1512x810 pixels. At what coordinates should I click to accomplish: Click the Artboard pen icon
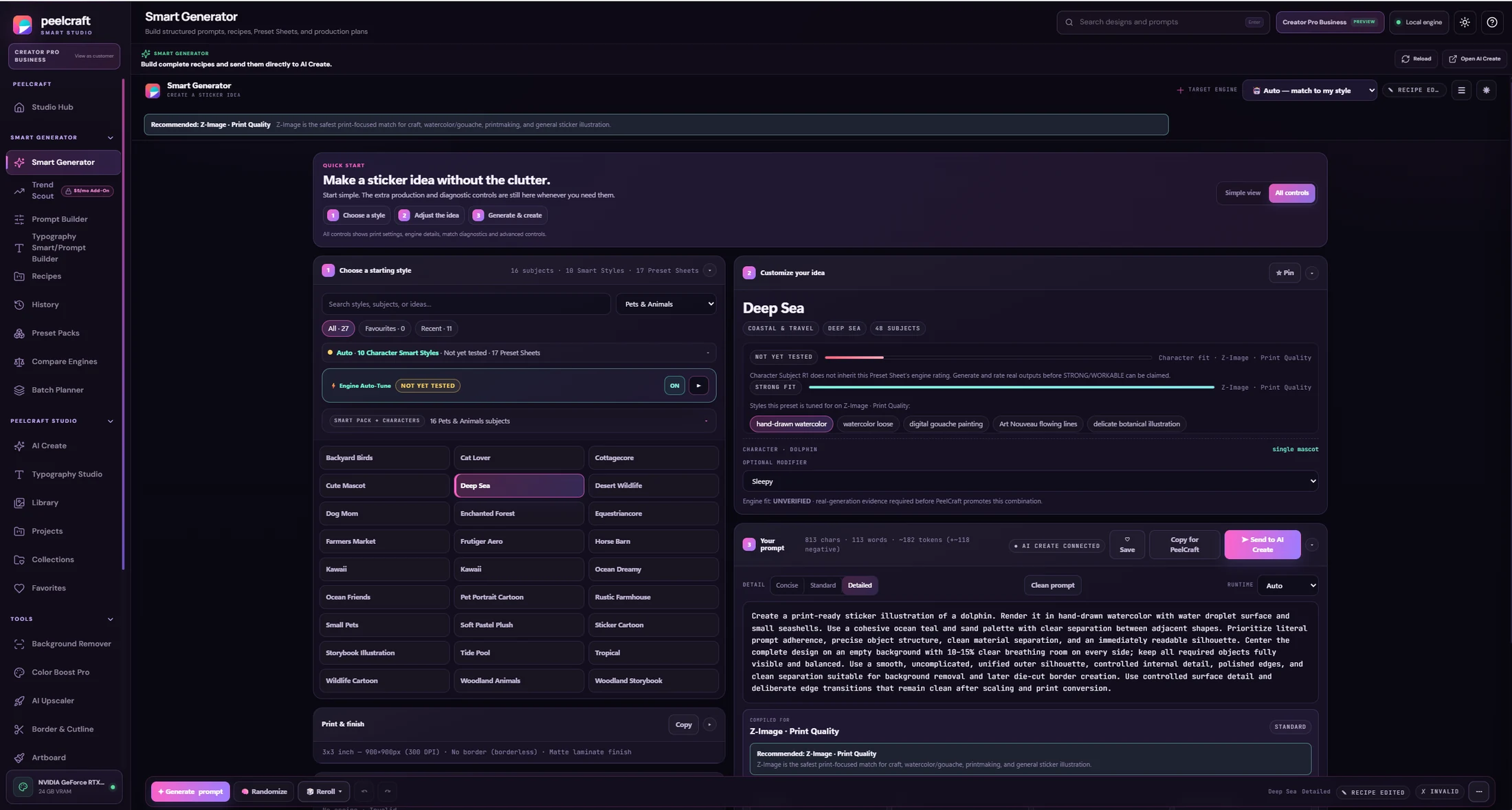coord(19,758)
